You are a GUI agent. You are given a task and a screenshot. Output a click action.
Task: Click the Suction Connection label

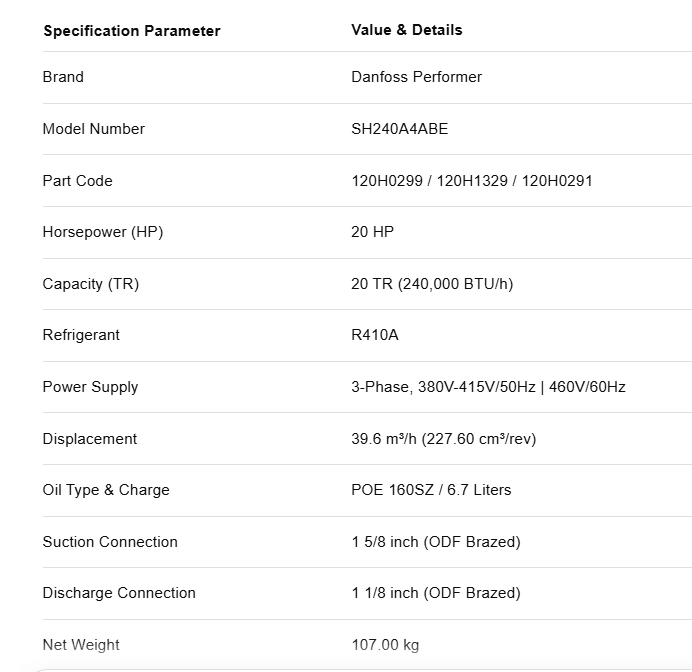click(110, 542)
